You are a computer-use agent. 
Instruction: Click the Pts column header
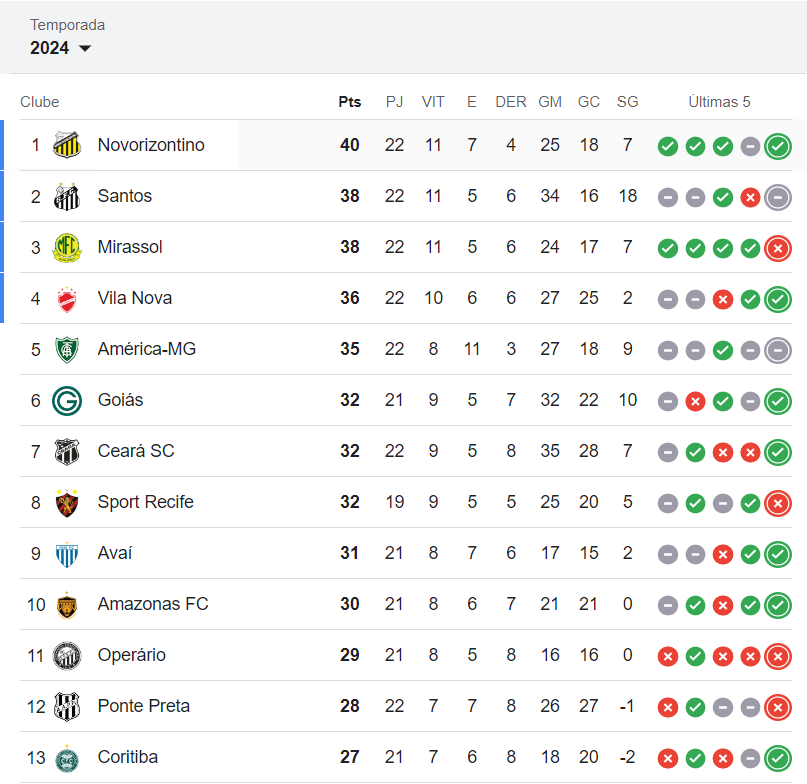pos(349,102)
